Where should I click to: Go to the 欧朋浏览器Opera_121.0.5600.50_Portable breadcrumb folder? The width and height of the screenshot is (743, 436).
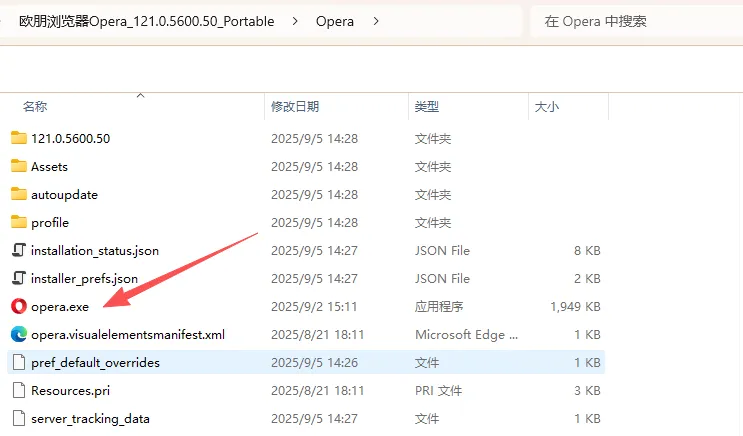coord(146,21)
